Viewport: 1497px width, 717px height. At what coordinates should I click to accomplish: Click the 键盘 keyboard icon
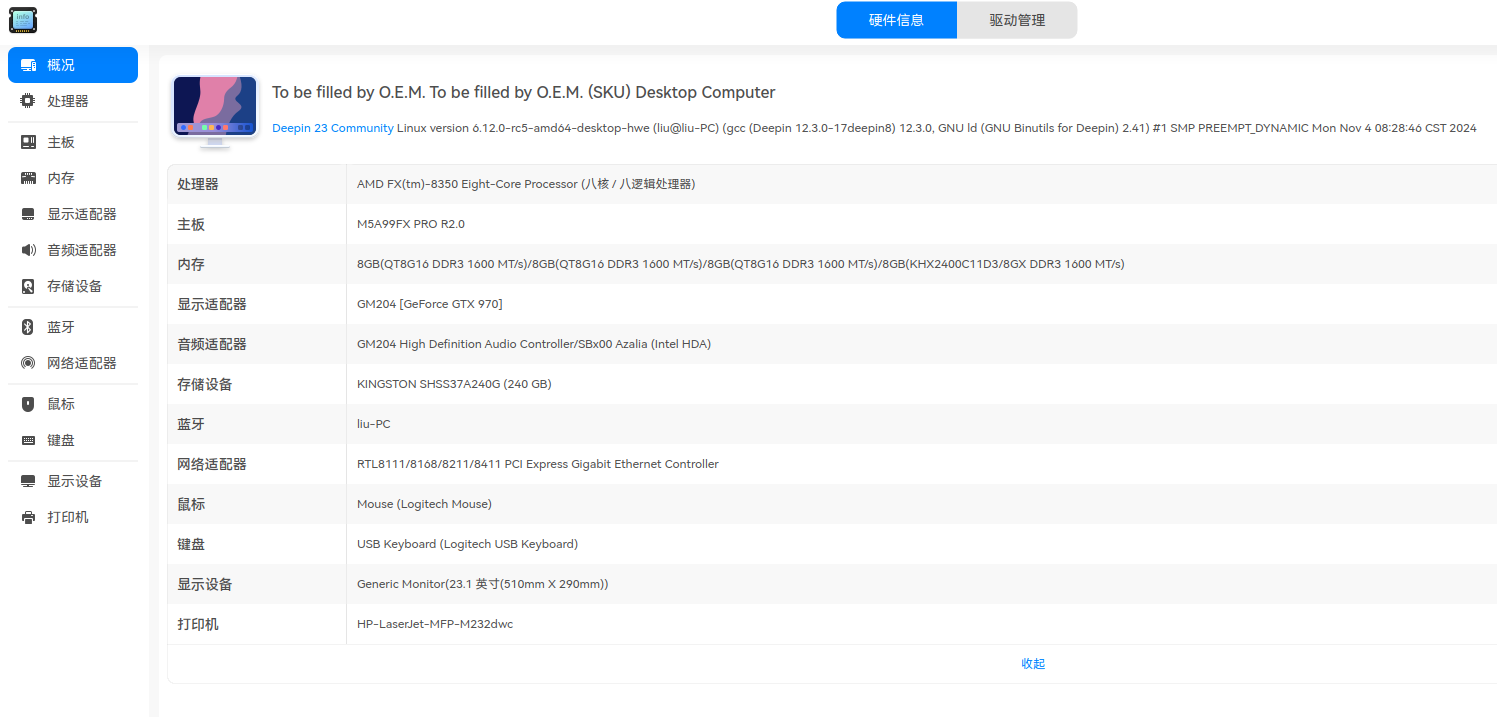click(29, 440)
